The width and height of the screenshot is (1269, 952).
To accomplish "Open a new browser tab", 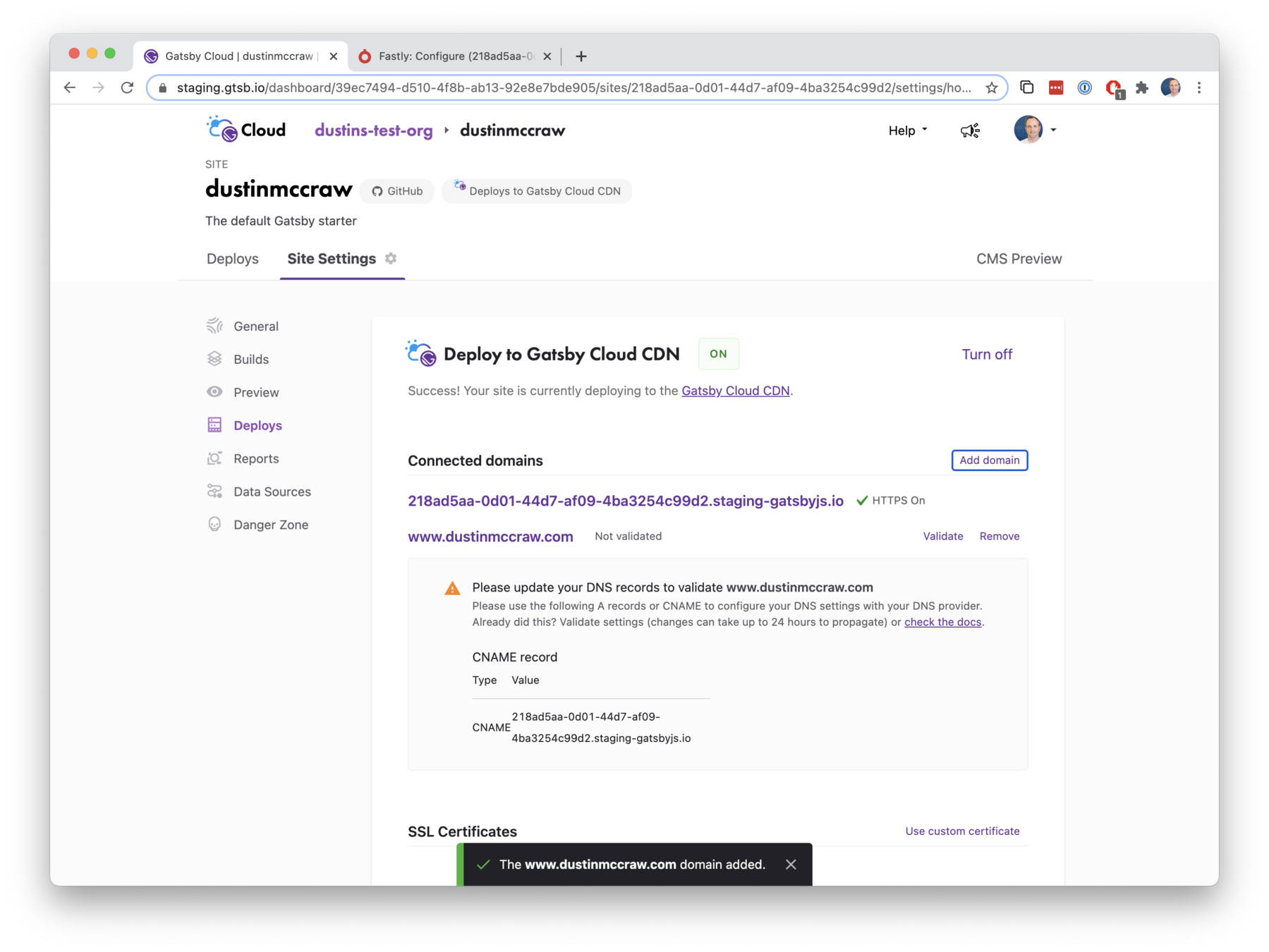I will point(581,56).
